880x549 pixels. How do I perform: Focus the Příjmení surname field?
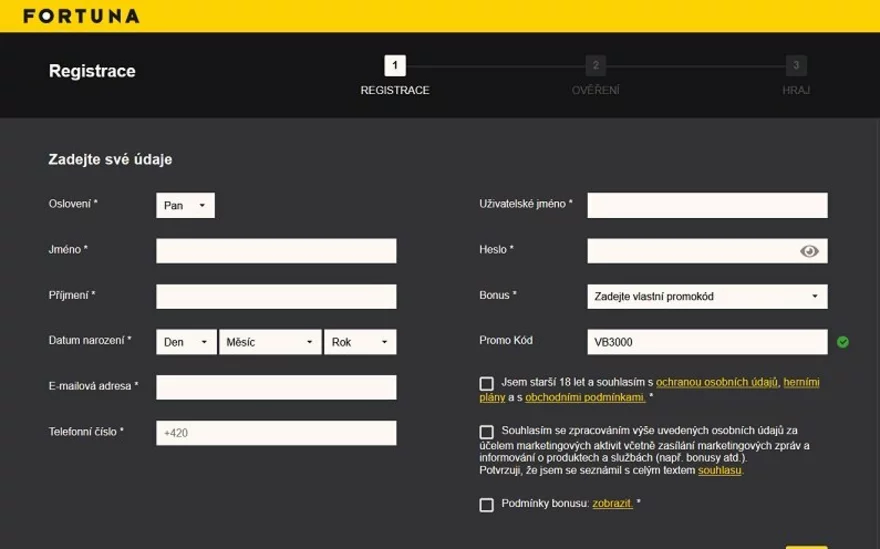pyautogui.click(x=276, y=296)
